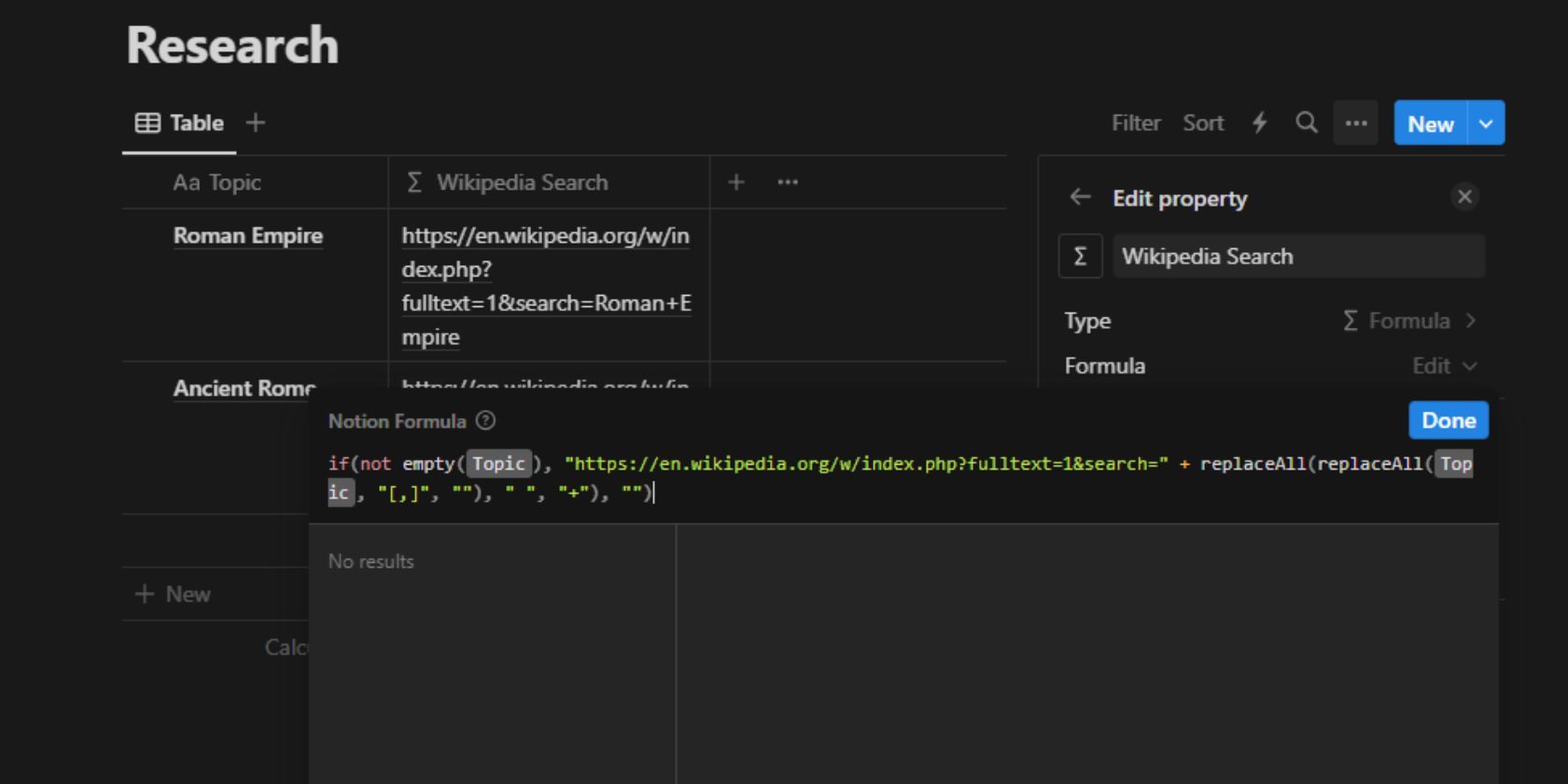
Task: Open the Filter menu
Action: [1135, 123]
